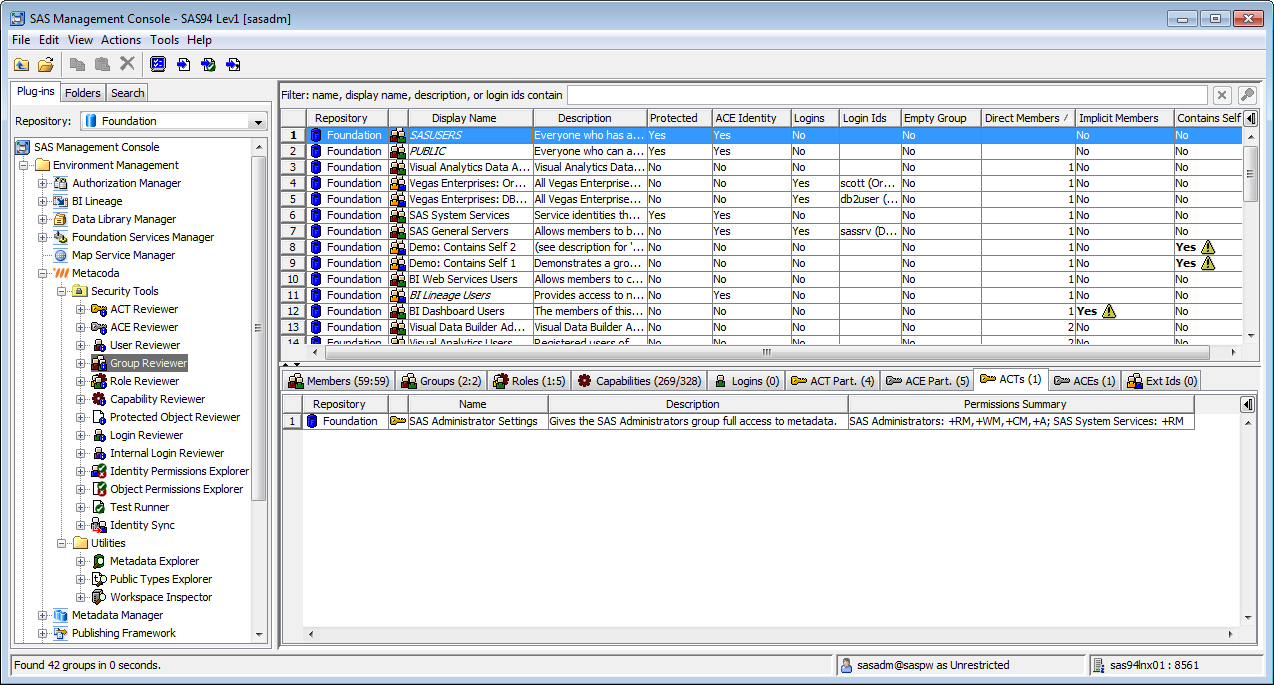1274x685 pixels.
Task: Select the Internal Login Reviewer tree item
Action: click(167, 453)
